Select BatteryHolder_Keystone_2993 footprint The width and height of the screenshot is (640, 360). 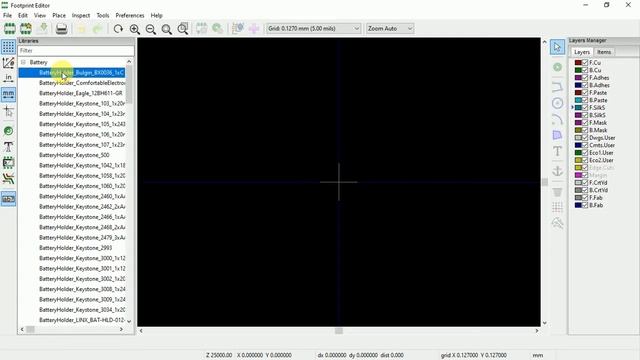[x=76, y=248]
